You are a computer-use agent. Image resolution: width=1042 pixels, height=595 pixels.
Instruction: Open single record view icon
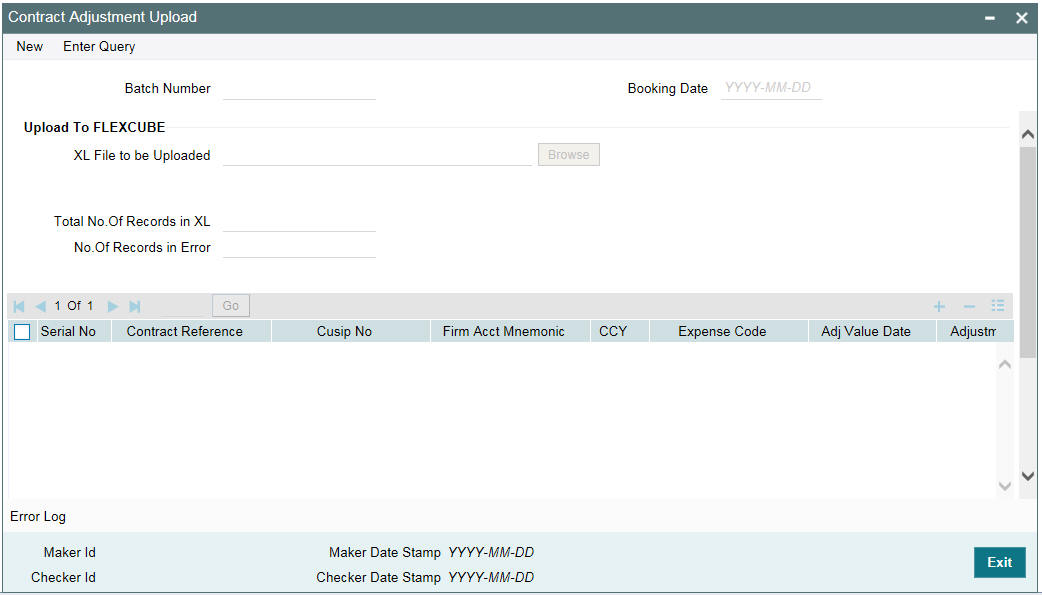coord(997,306)
